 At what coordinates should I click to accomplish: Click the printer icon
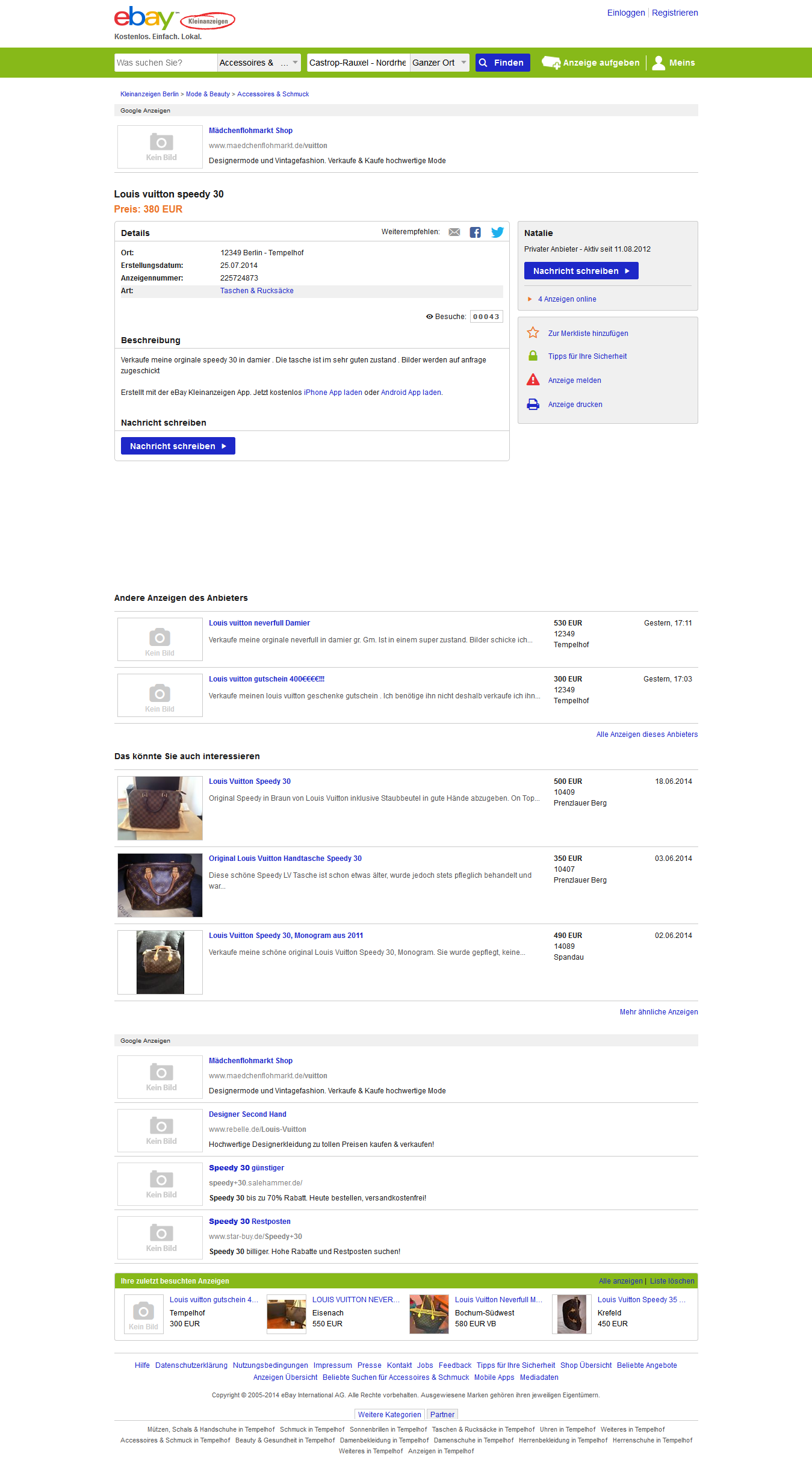coord(533,404)
